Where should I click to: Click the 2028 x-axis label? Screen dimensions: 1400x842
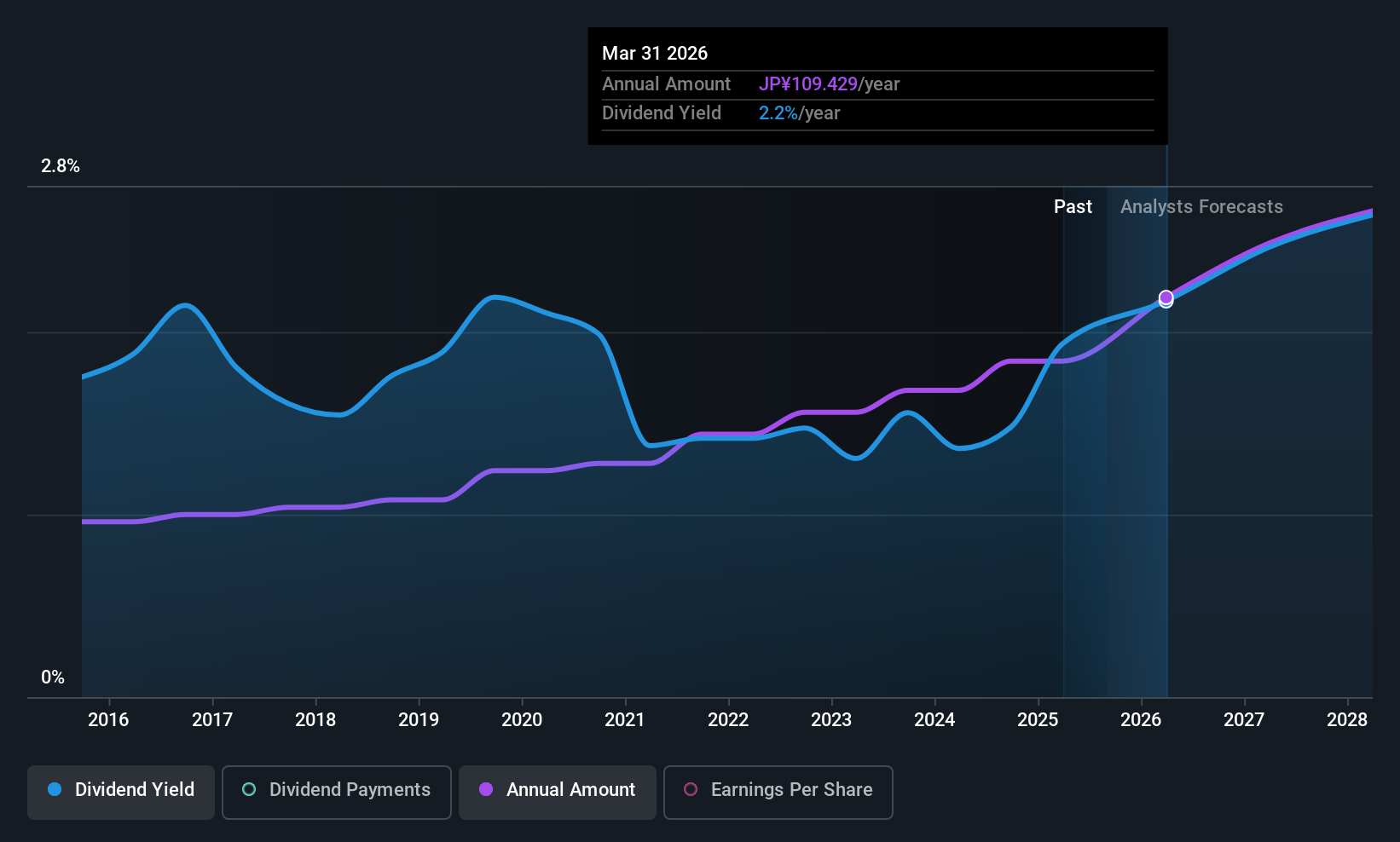[1347, 719]
